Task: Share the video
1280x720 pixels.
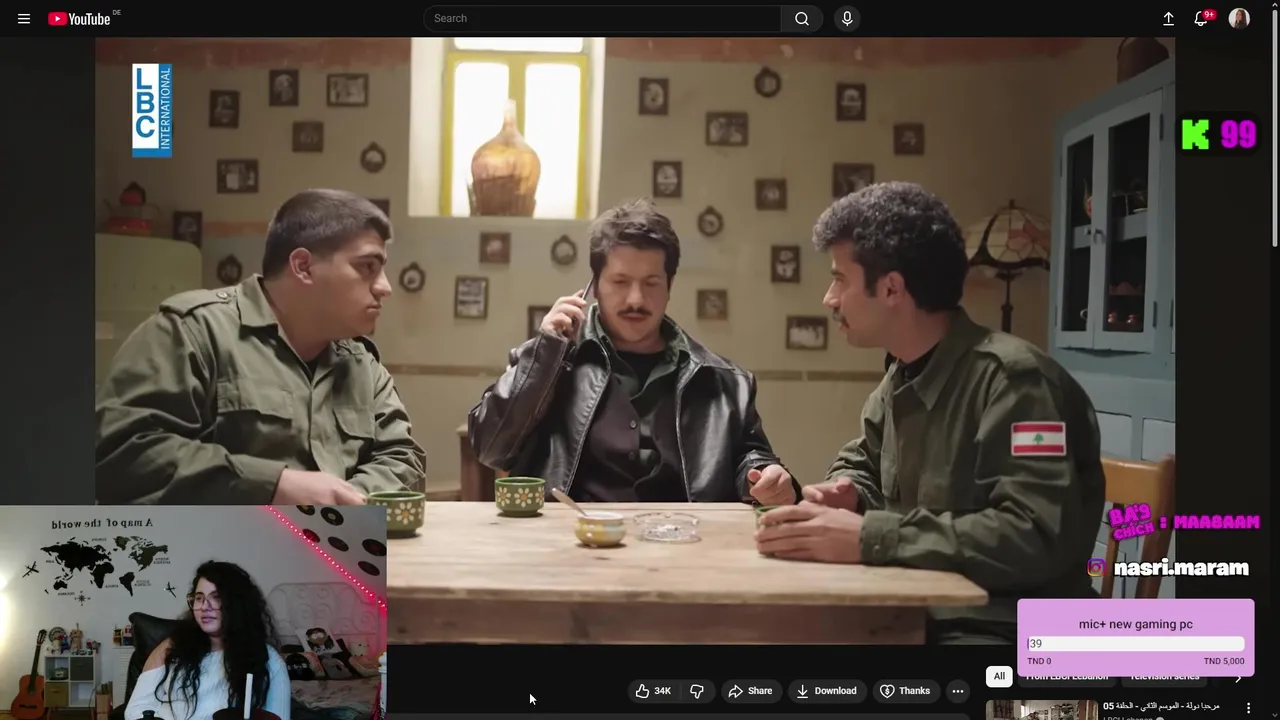Action: coord(750,691)
